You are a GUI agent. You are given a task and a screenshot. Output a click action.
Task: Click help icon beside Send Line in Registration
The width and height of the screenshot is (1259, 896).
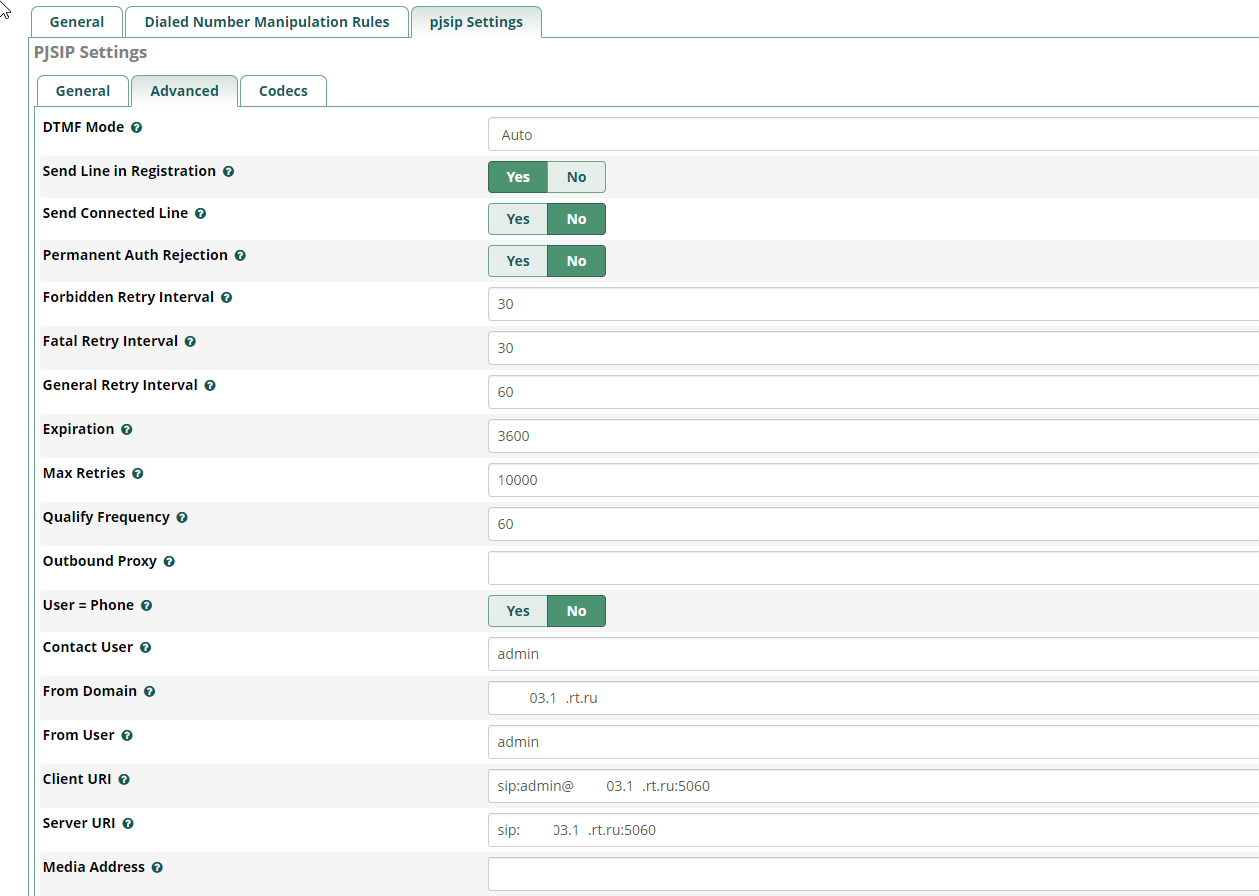(x=228, y=172)
